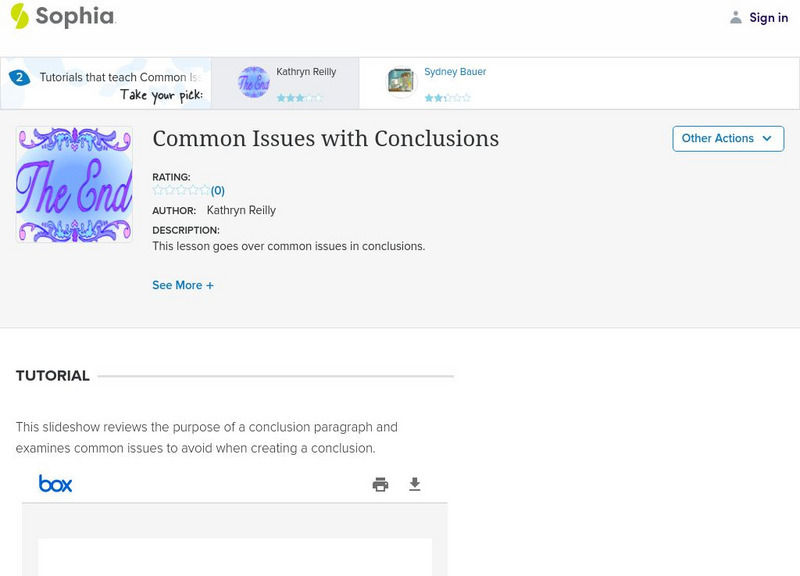Viewport: 800px width, 576px height.
Task: Click author name Kathryn Reilly
Action: tap(241, 210)
